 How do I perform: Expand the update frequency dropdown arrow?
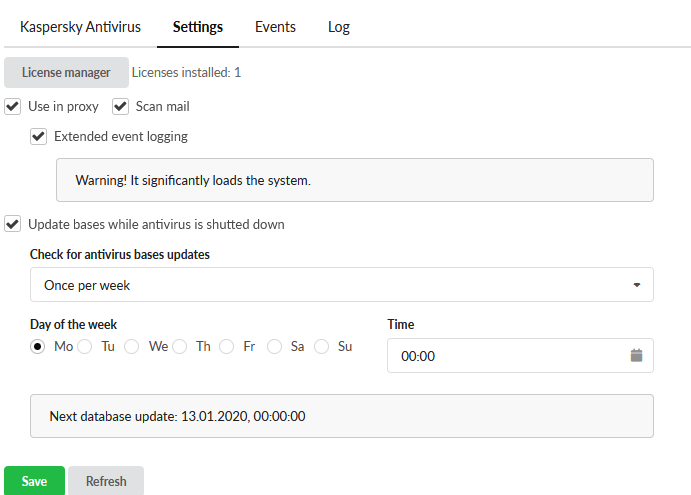coord(637,285)
